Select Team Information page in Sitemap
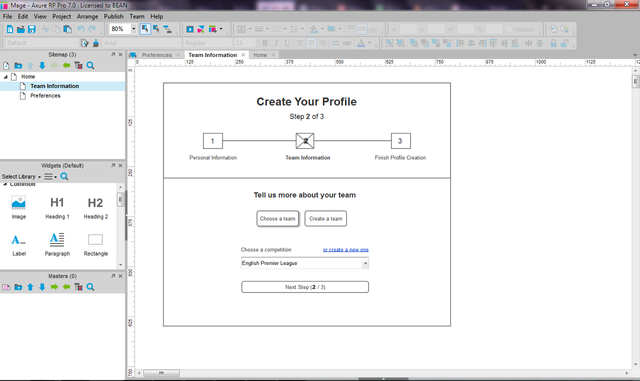The width and height of the screenshot is (640, 381). coord(55,86)
